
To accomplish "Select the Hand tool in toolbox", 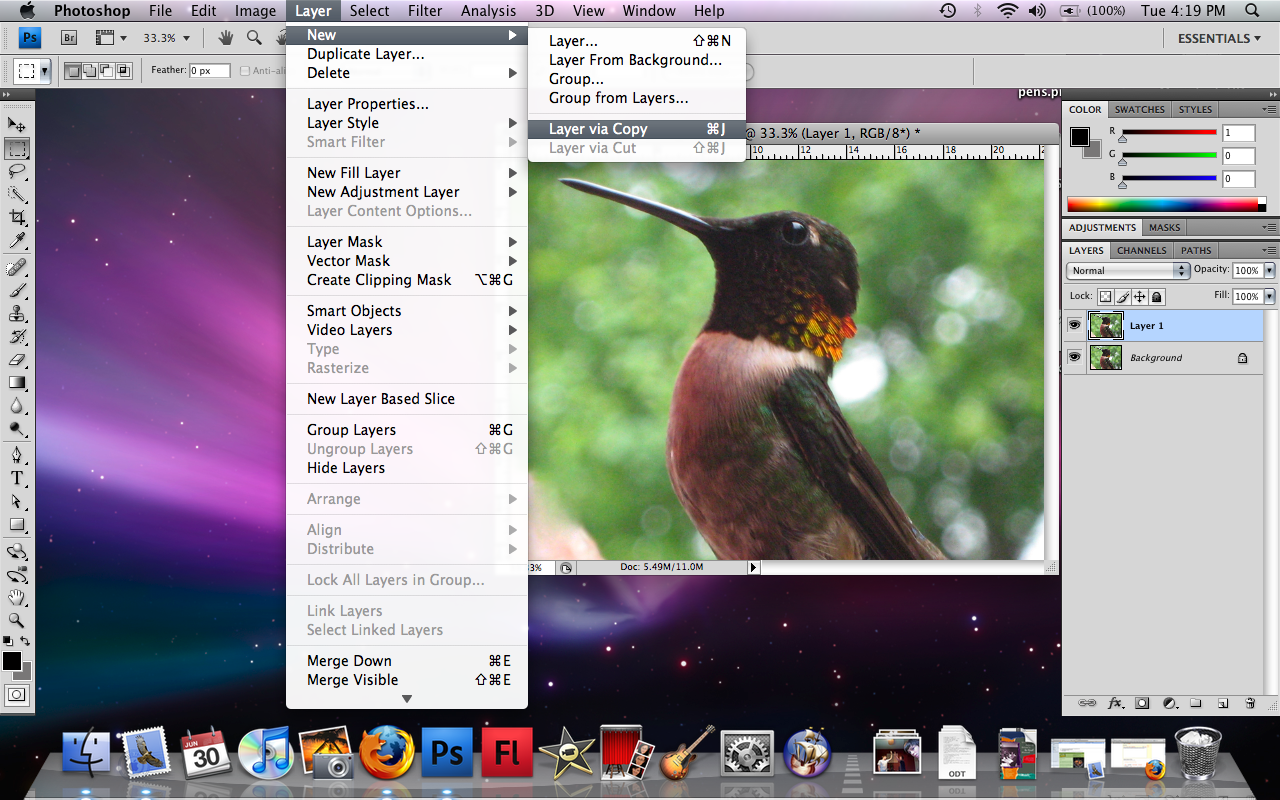I will point(17,598).
